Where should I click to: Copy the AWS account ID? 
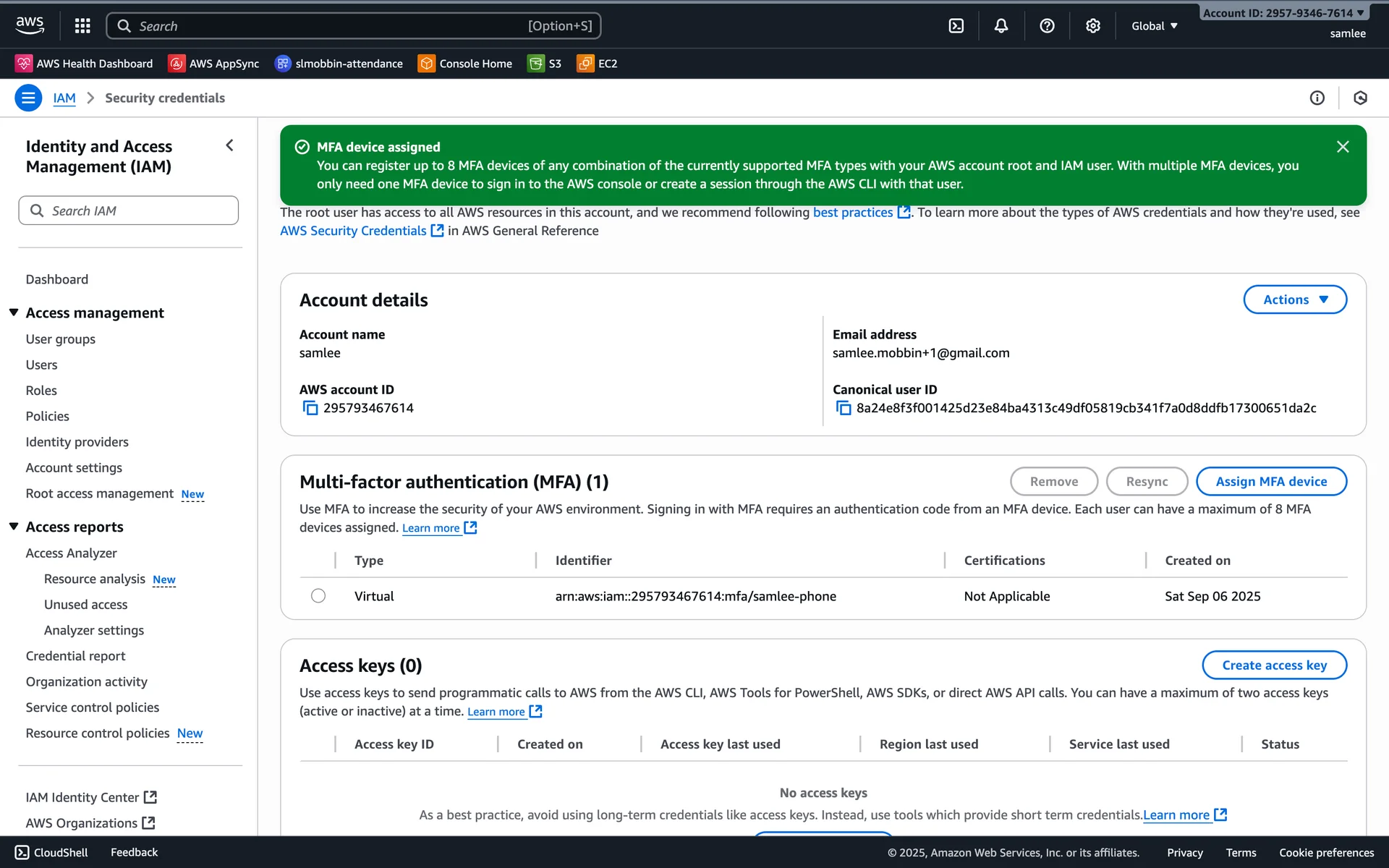pos(310,408)
